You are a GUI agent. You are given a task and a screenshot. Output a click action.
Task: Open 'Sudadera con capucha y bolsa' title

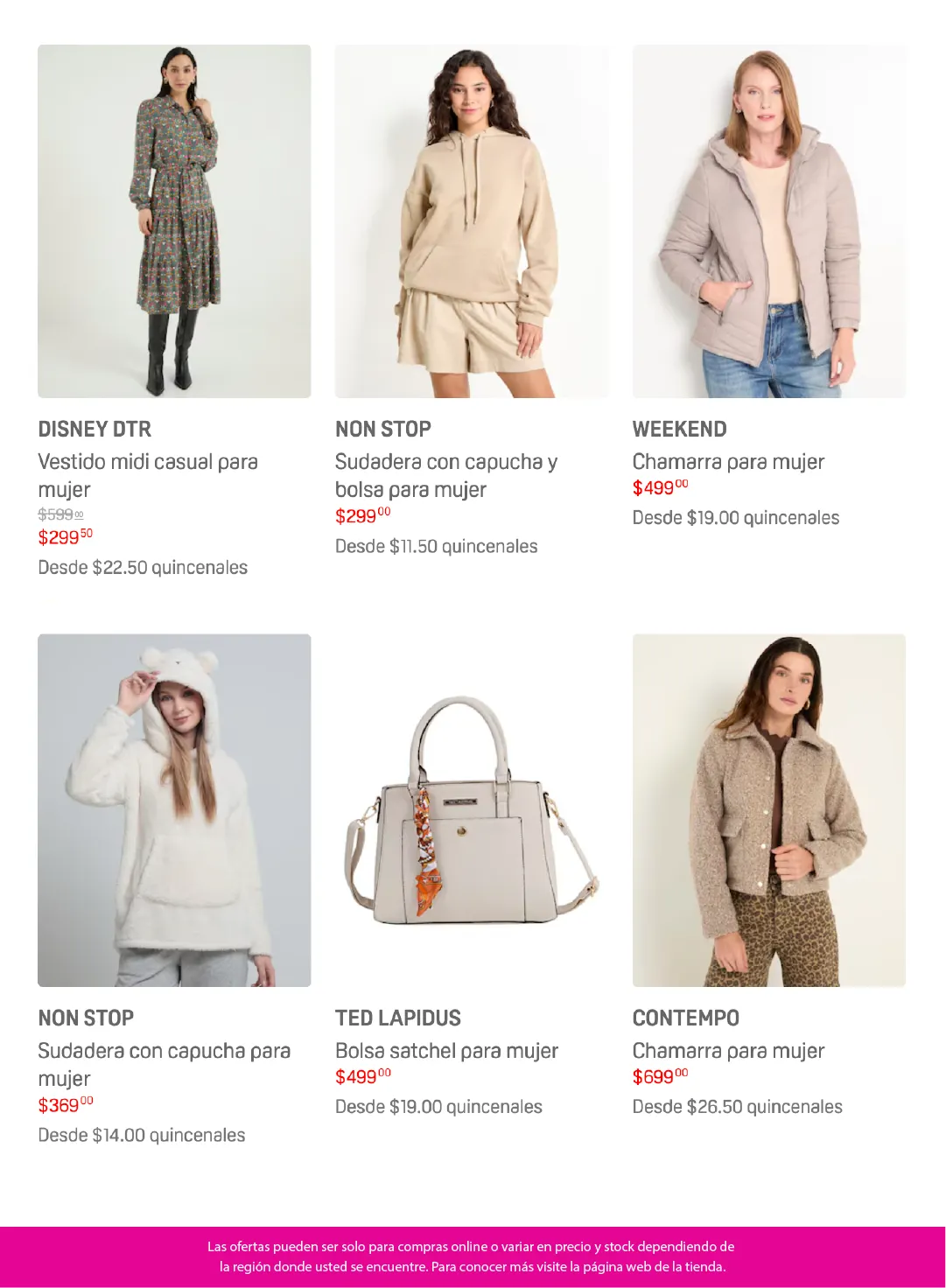[446, 475]
